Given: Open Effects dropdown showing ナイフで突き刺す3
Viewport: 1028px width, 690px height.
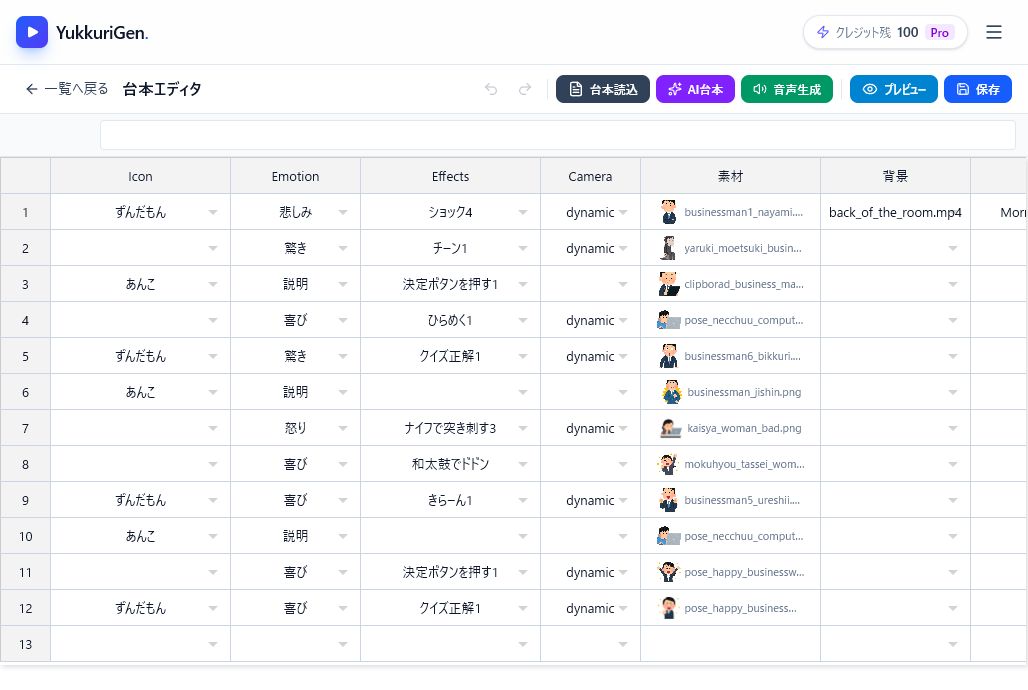Looking at the screenshot, I should 523,429.
